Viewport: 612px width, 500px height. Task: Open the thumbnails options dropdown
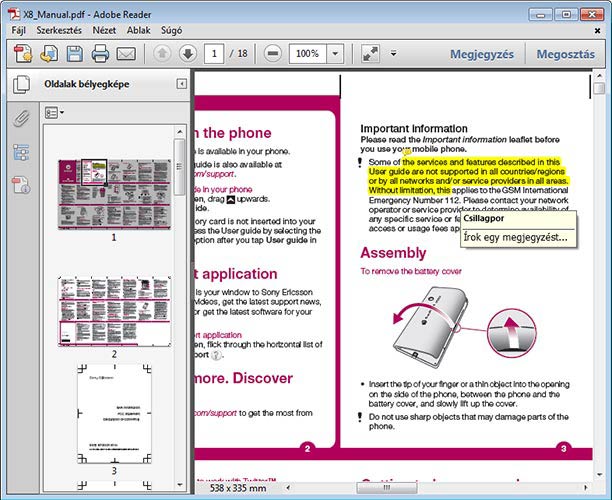(54, 113)
